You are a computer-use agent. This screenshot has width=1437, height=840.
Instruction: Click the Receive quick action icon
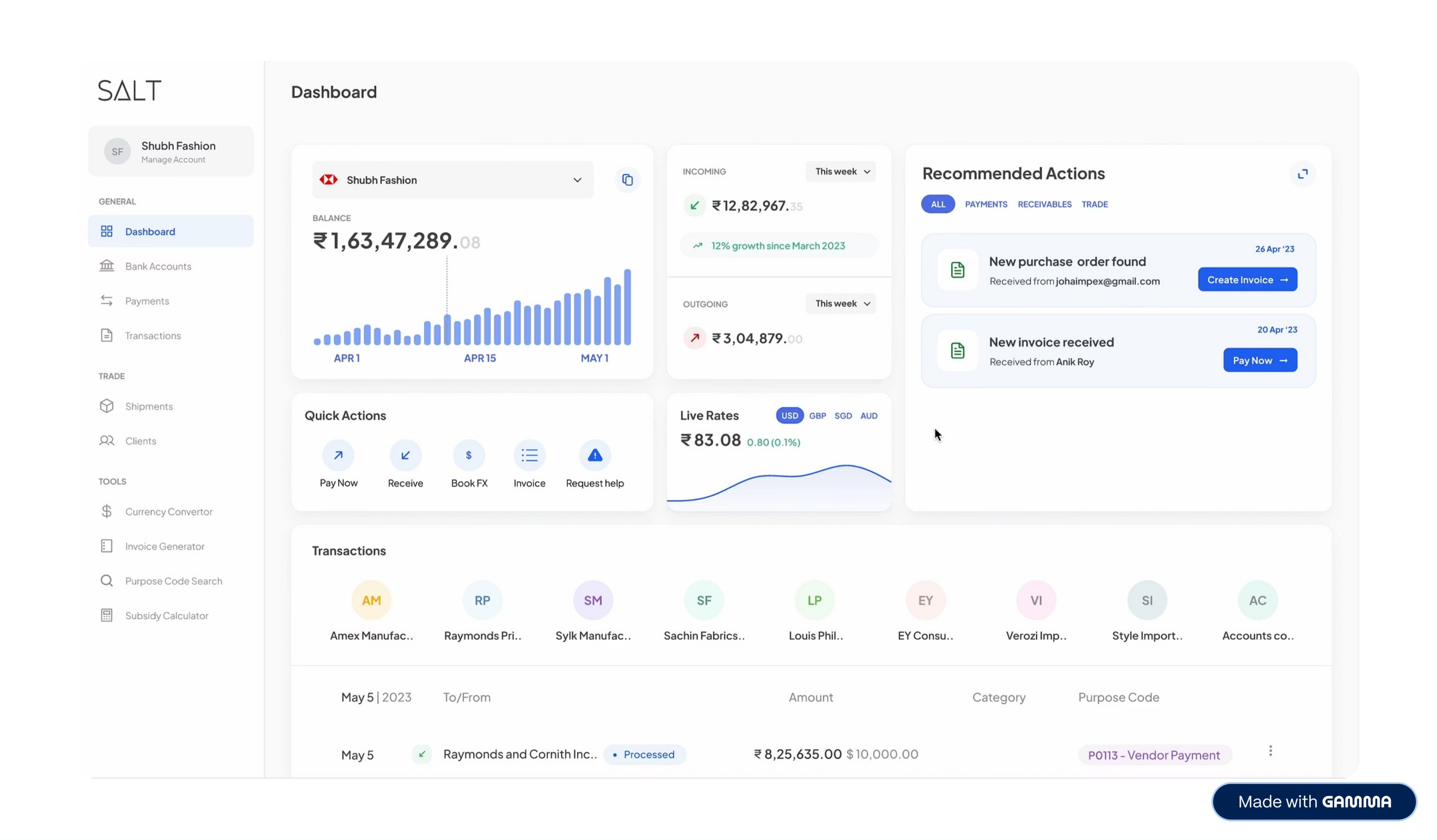[x=405, y=456]
